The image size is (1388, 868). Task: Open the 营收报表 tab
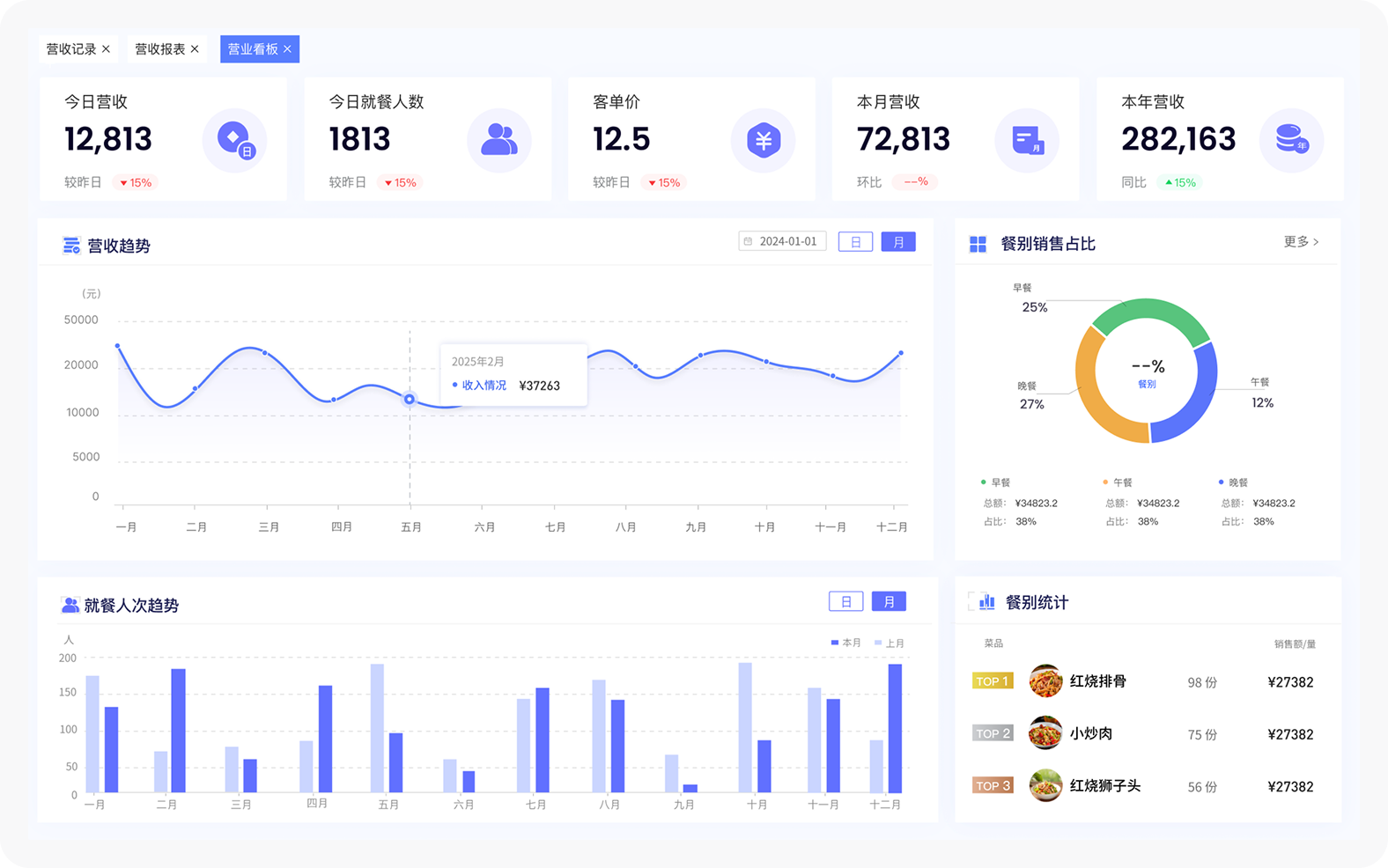point(159,49)
